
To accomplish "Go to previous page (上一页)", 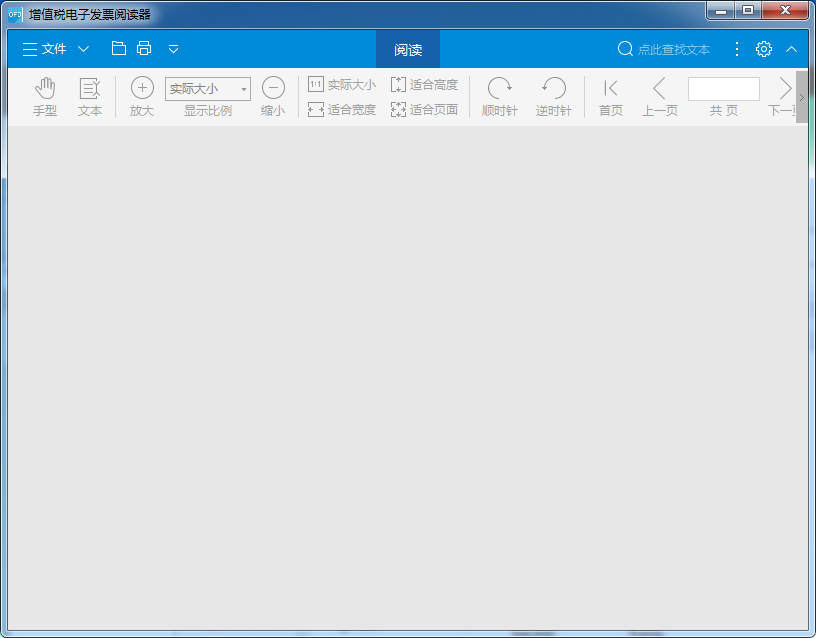I will [659, 96].
